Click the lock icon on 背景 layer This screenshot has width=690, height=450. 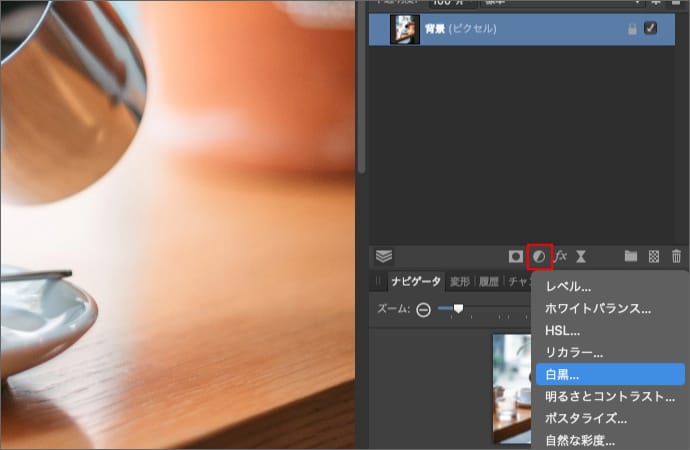point(631,29)
